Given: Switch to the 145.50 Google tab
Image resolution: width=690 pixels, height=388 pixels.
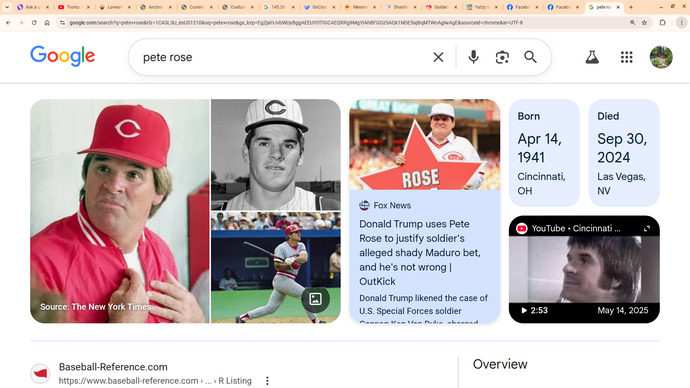Looking at the screenshot, I should (279, 7).
